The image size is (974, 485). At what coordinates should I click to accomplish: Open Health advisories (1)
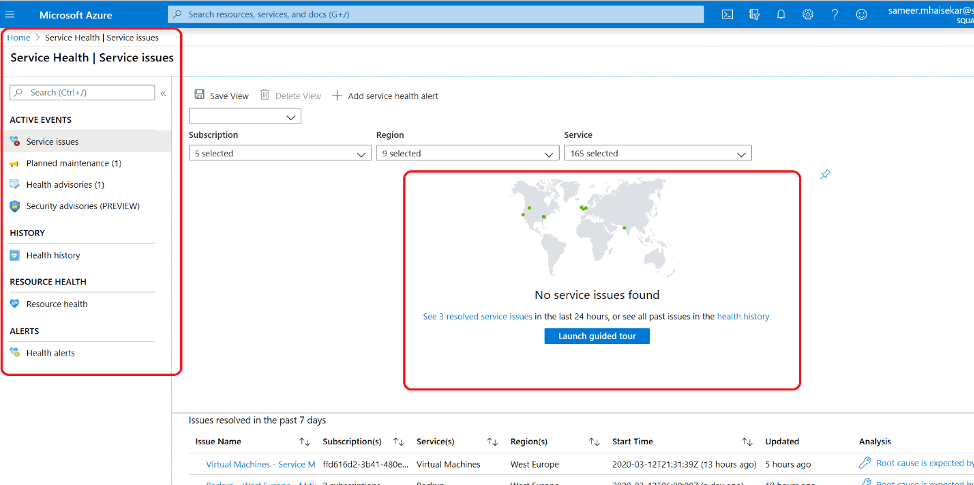65,184
